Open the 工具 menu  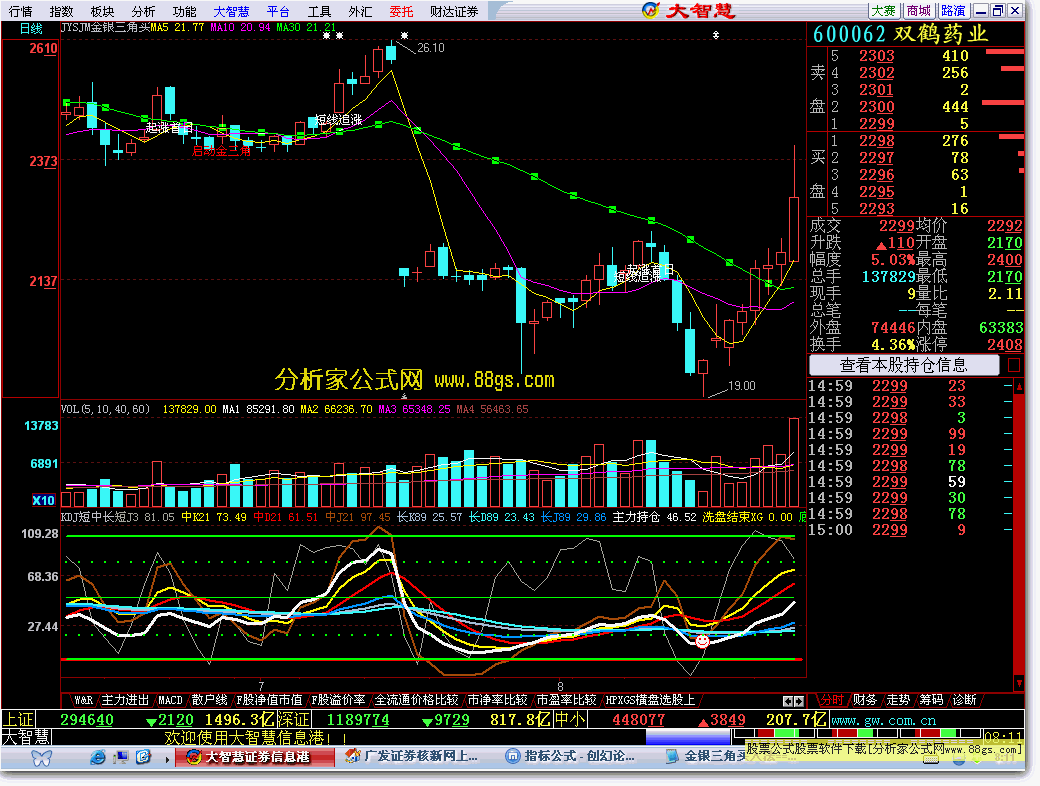[319, 11]
